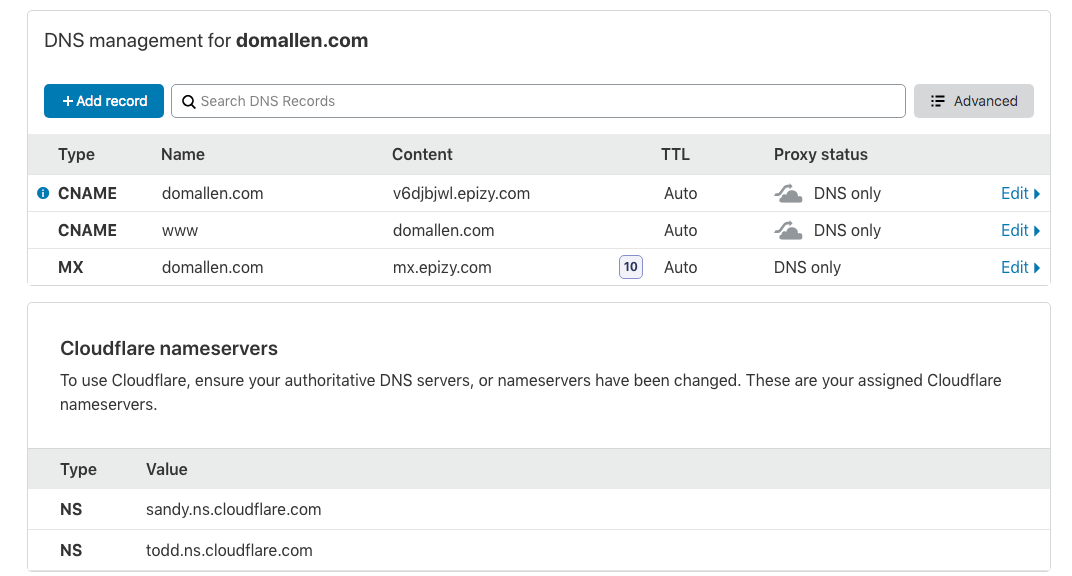The image size is (1072, 576).
Task: Click the Proxy status column header
Action: 820,154
